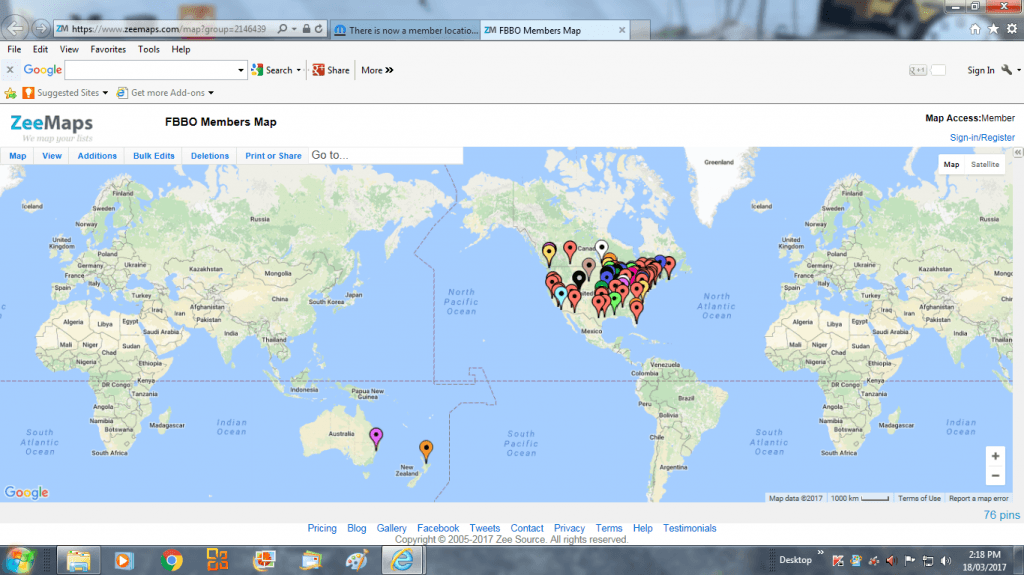Open File Explorer from the taskbar
This screenshot has height=575, width=1024.
point(78,560)
